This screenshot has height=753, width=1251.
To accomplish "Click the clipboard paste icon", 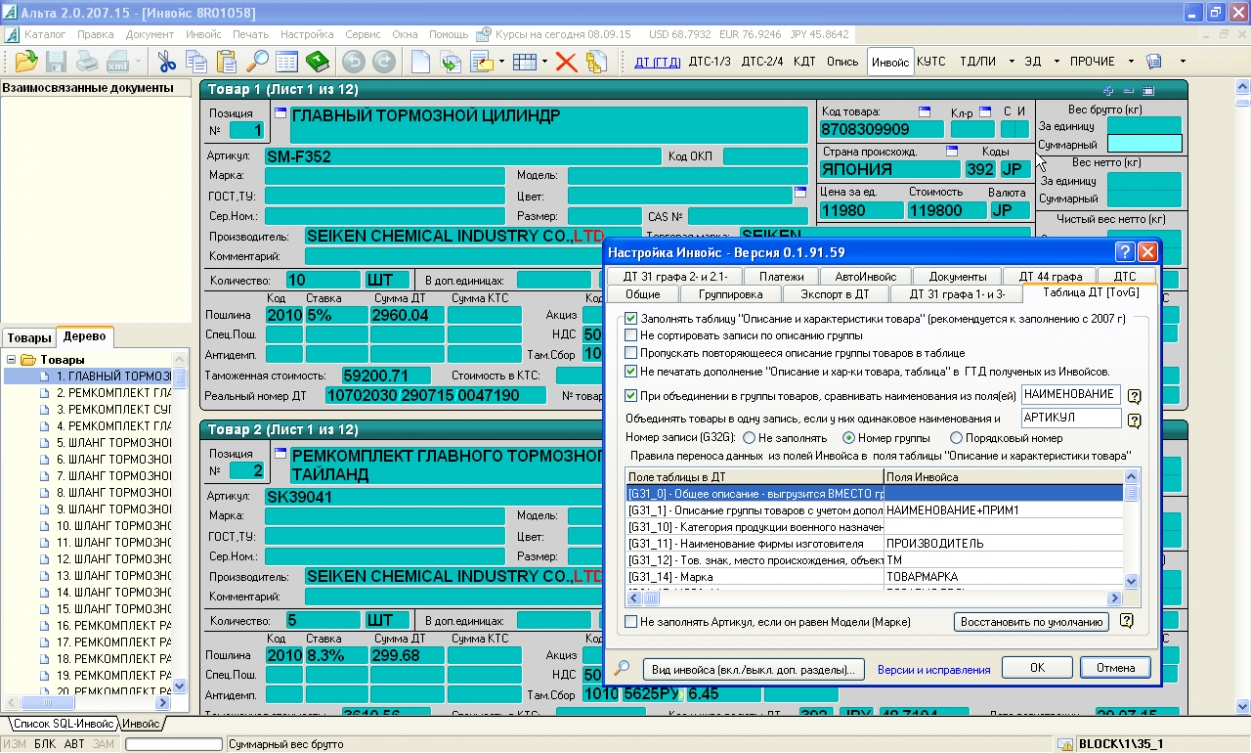I will (x=227, y=62).
